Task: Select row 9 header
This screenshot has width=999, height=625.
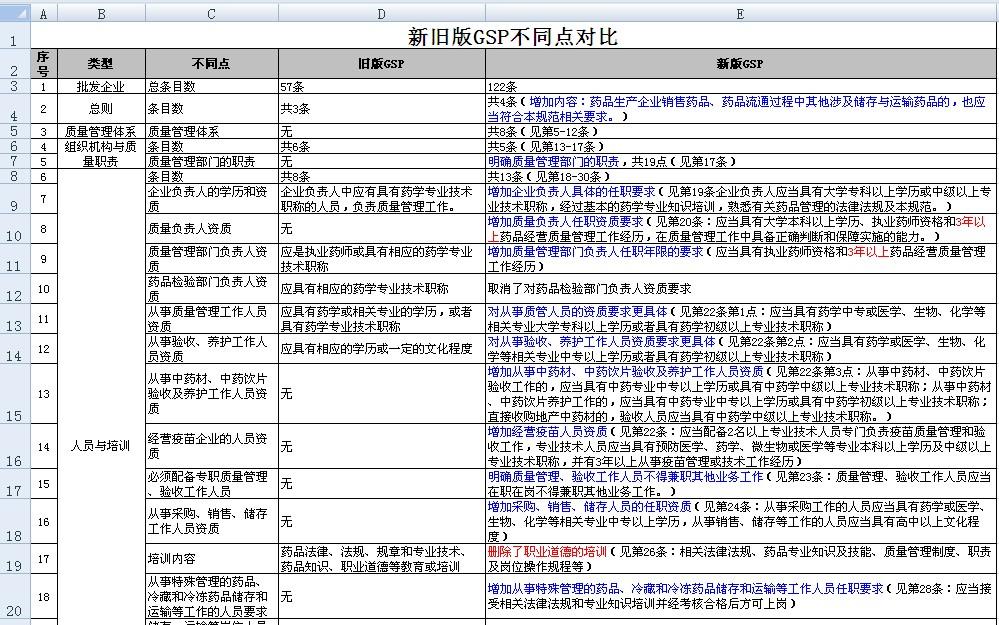Action: (15, 199)
